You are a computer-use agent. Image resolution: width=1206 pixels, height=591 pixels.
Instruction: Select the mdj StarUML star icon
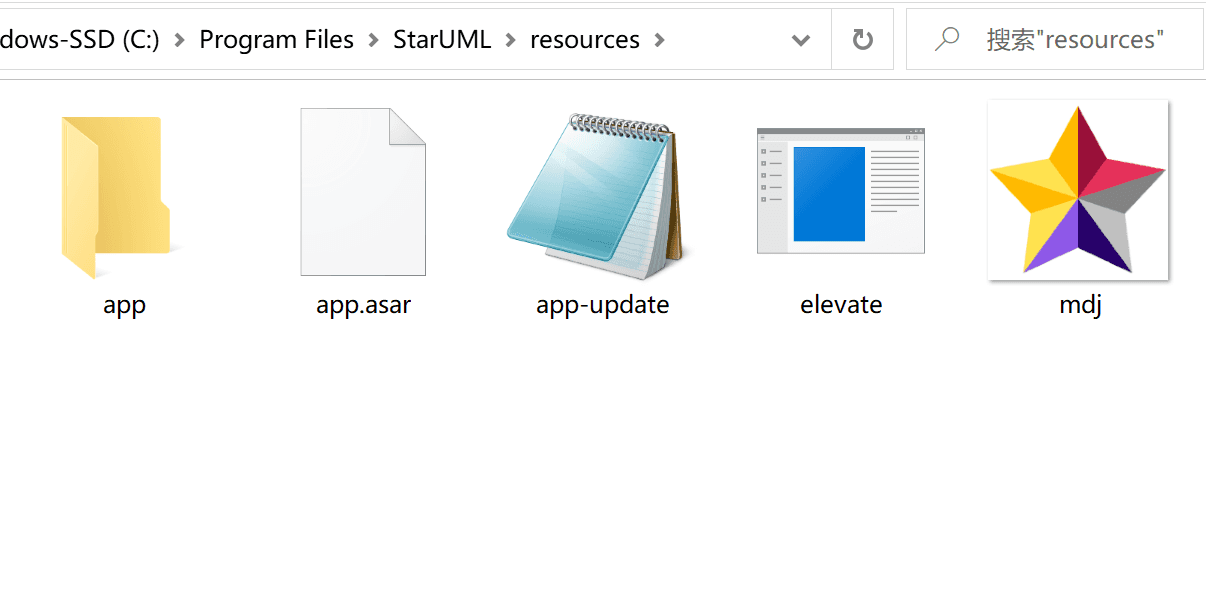[x=1078, y=190]
